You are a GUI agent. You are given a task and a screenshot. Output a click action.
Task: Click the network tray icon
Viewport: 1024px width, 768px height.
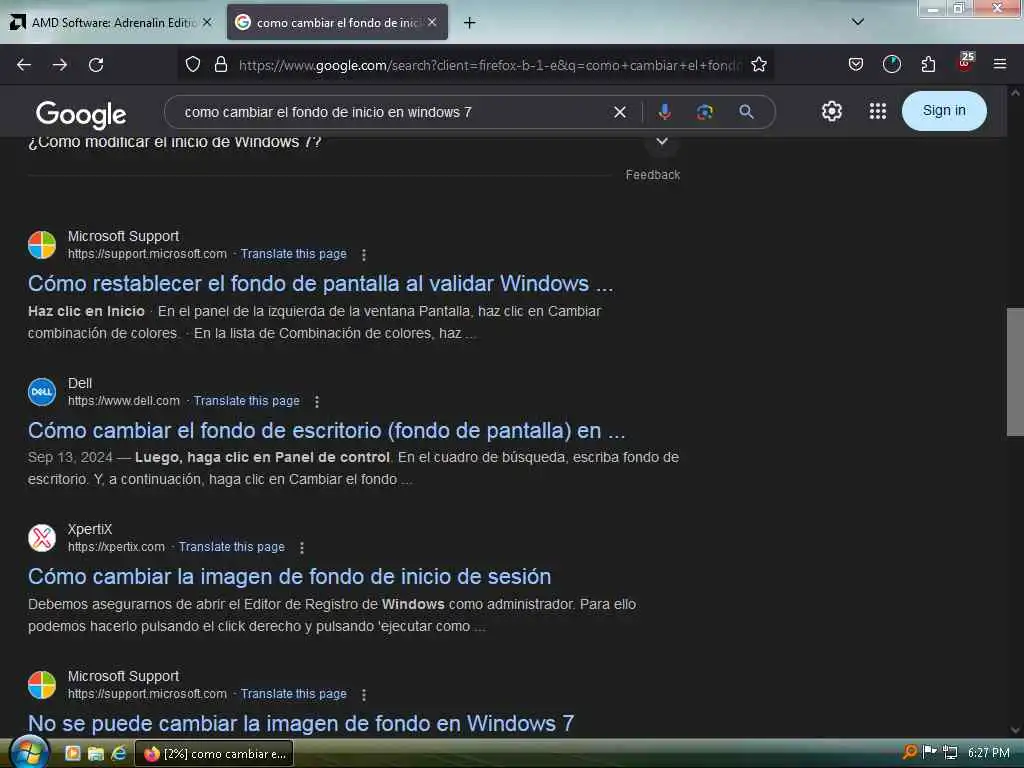click(x=950, y=753)
